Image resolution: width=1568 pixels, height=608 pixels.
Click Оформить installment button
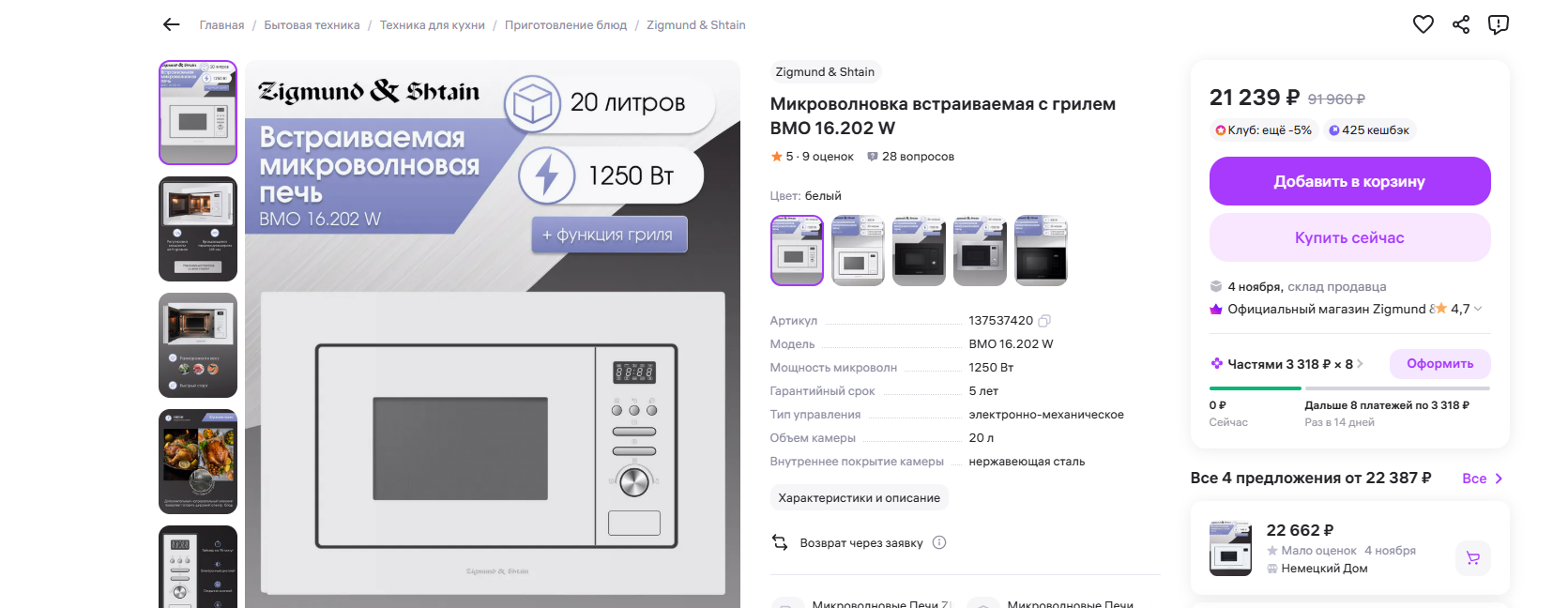coord(1439,364)
